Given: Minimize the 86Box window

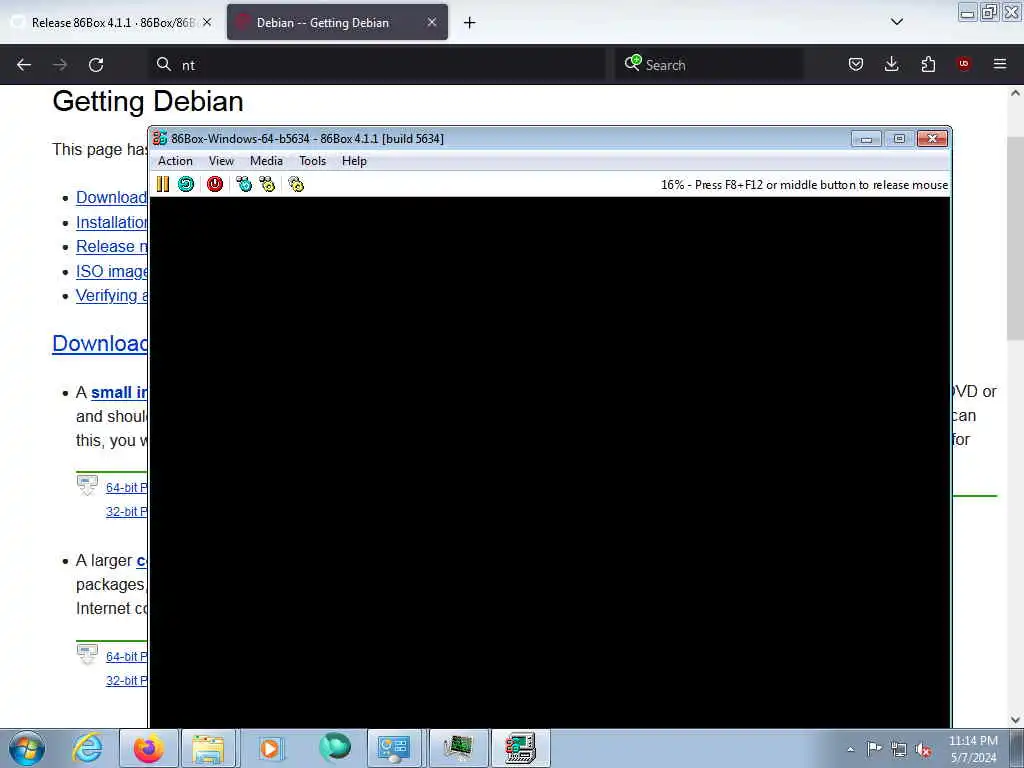Looking at the screenshot, I should click(x=866, y=139).
